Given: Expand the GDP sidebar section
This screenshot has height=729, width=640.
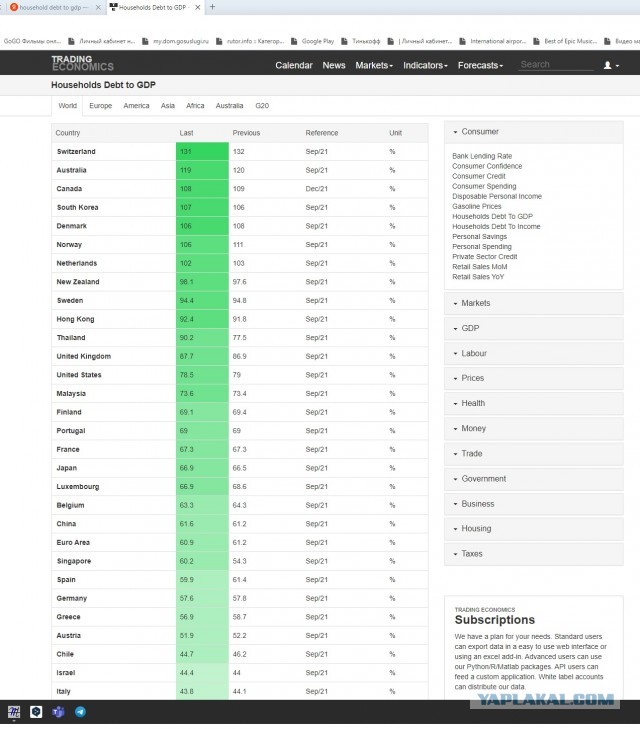Looking at the screenshot, I should [x=534, y=328].
